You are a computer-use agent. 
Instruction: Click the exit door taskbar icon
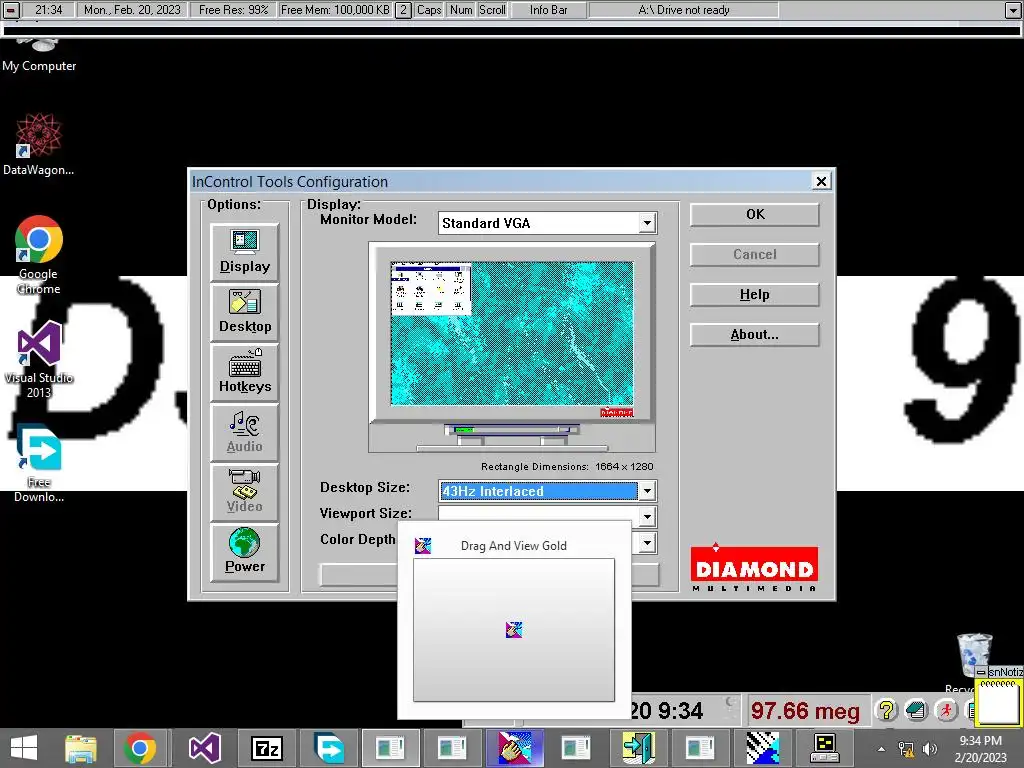638,748
